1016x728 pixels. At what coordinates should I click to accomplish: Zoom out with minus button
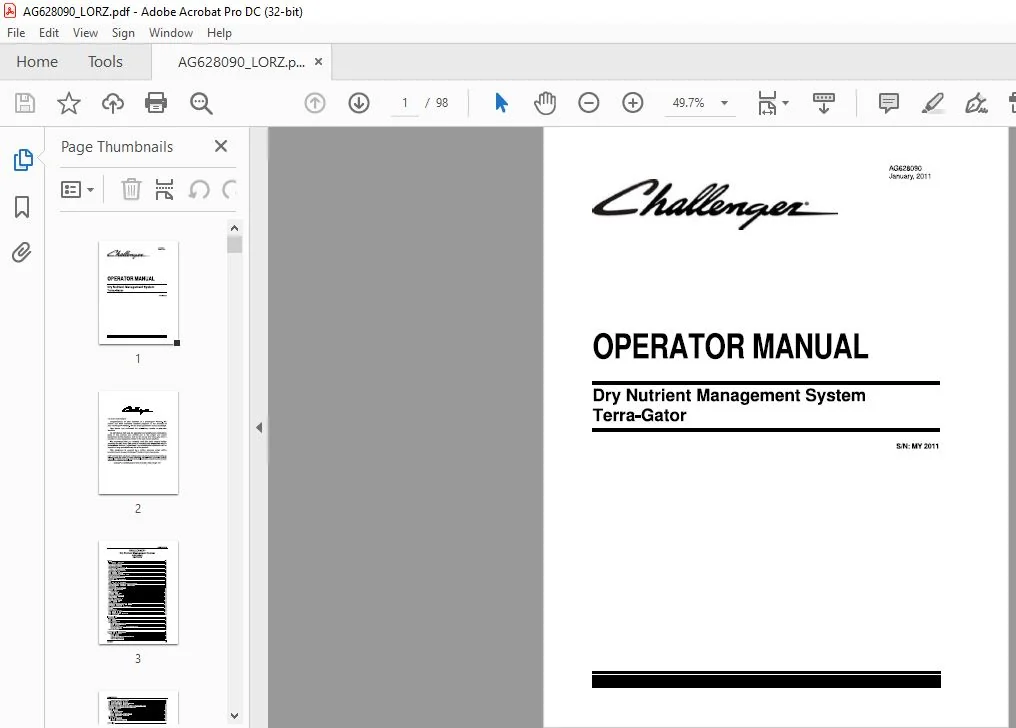click(x=588, y=103)
